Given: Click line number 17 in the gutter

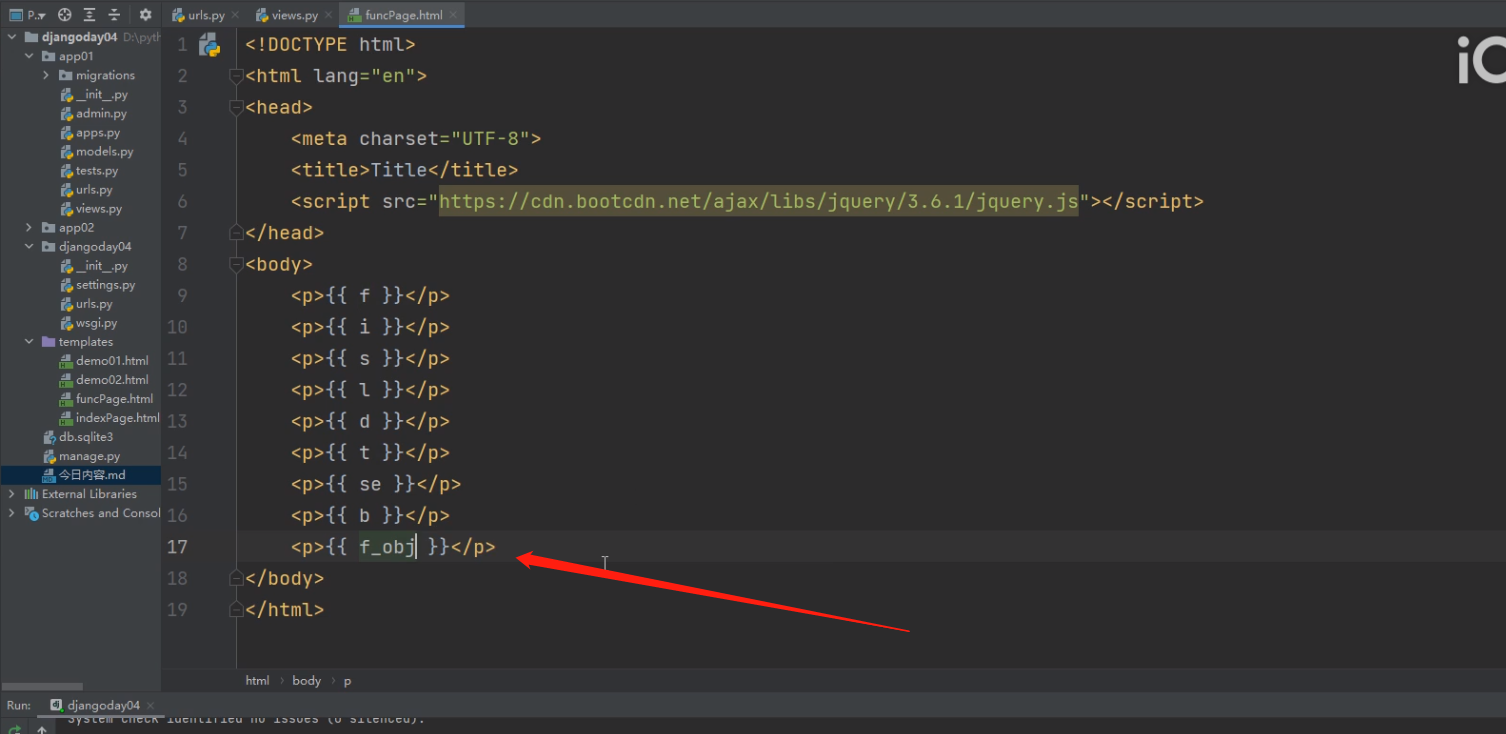Looking at the screenshot, I should click(177, 547).
